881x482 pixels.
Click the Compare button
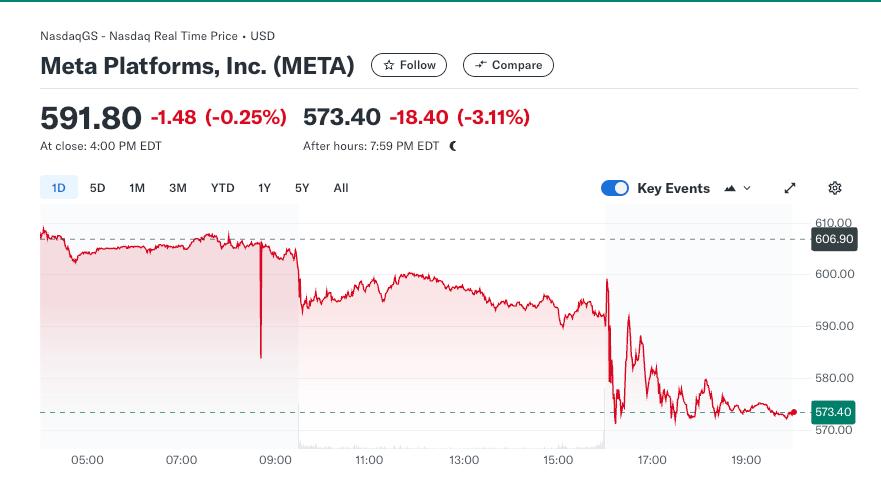[508, 65]
